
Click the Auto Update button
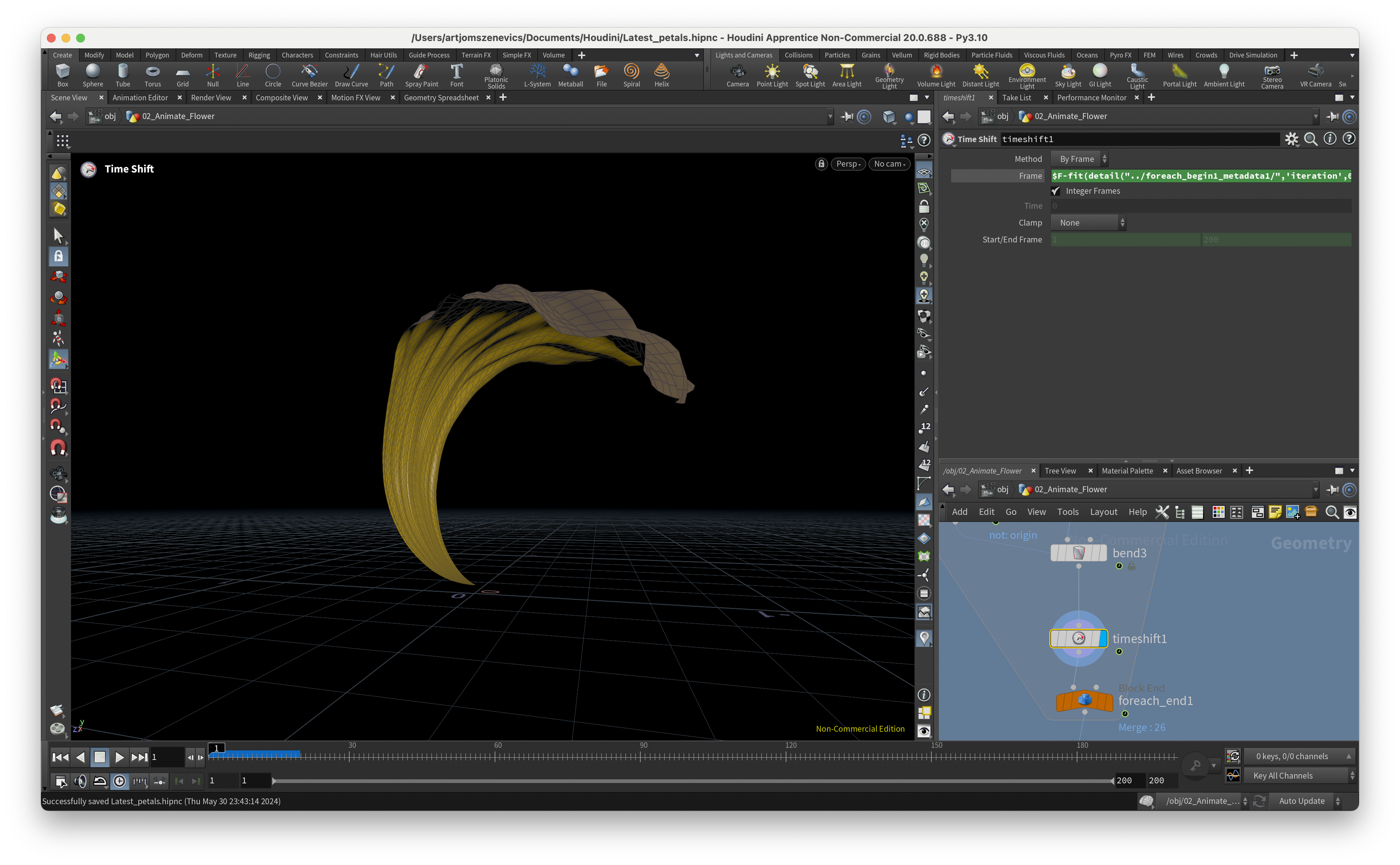(x=1302, y=801)
